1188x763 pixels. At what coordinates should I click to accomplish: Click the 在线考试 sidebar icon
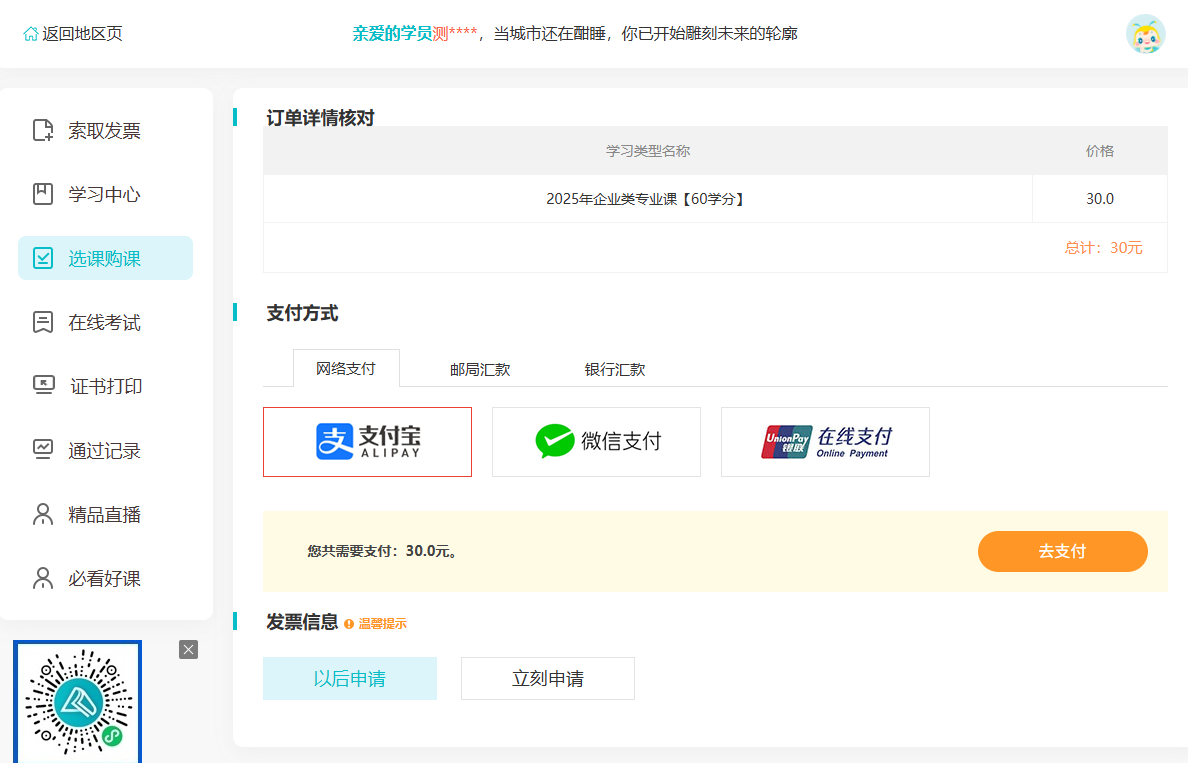[43, 322]
